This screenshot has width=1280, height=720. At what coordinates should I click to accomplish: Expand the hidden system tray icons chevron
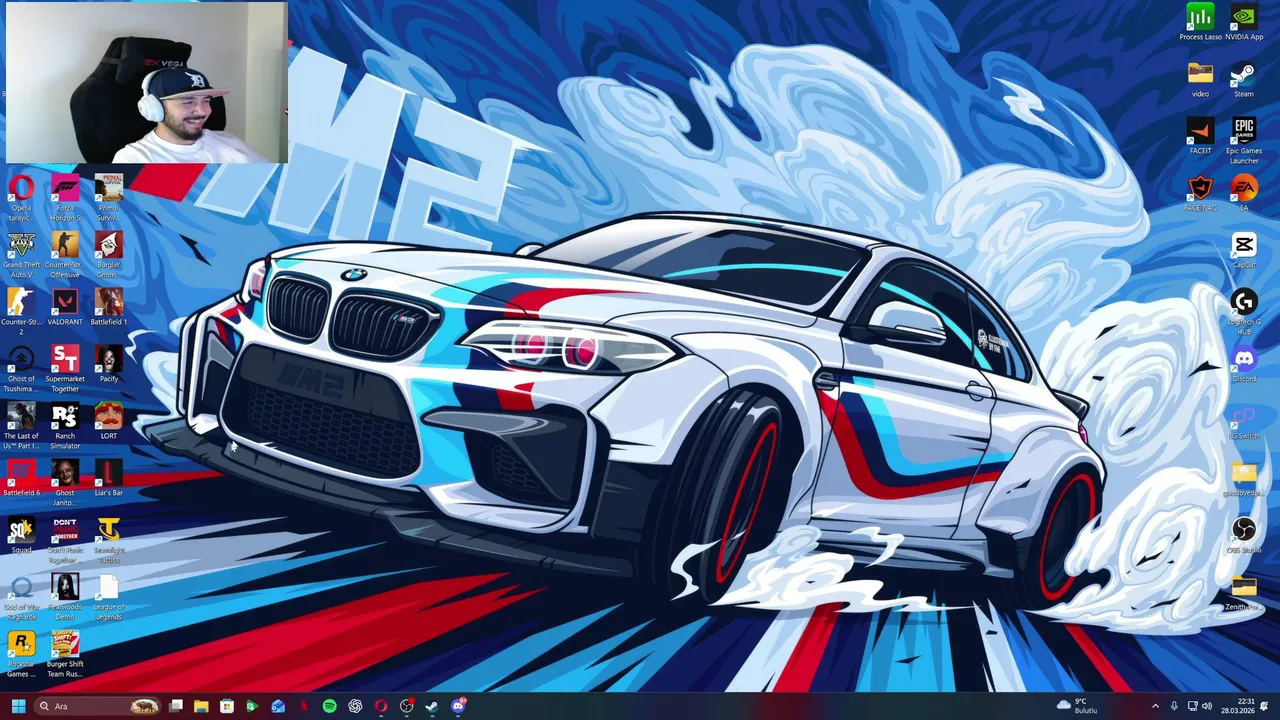pos(1155,706)
